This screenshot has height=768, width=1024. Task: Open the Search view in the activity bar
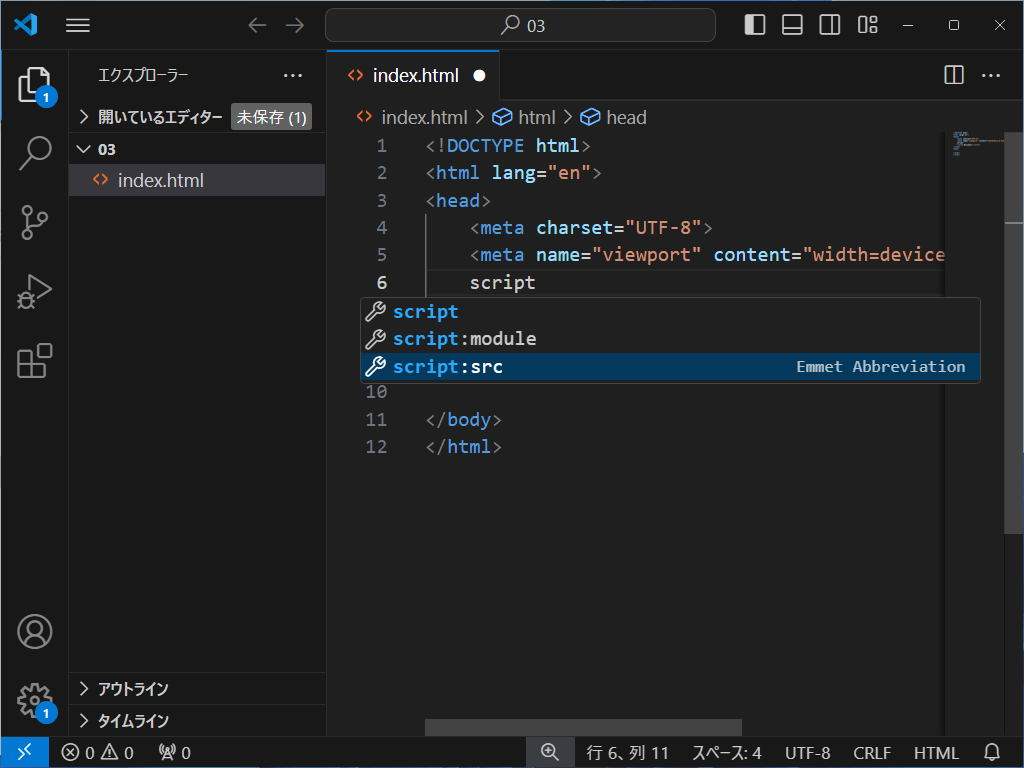[x=35, y=152]
